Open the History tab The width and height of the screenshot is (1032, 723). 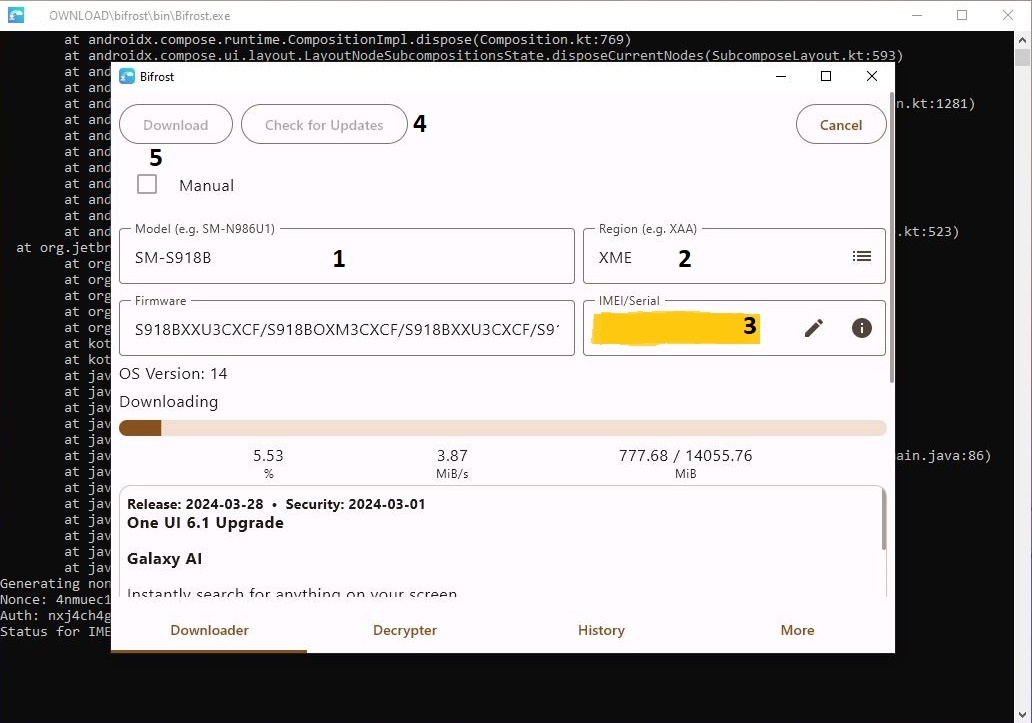click(x=601, y=630)
